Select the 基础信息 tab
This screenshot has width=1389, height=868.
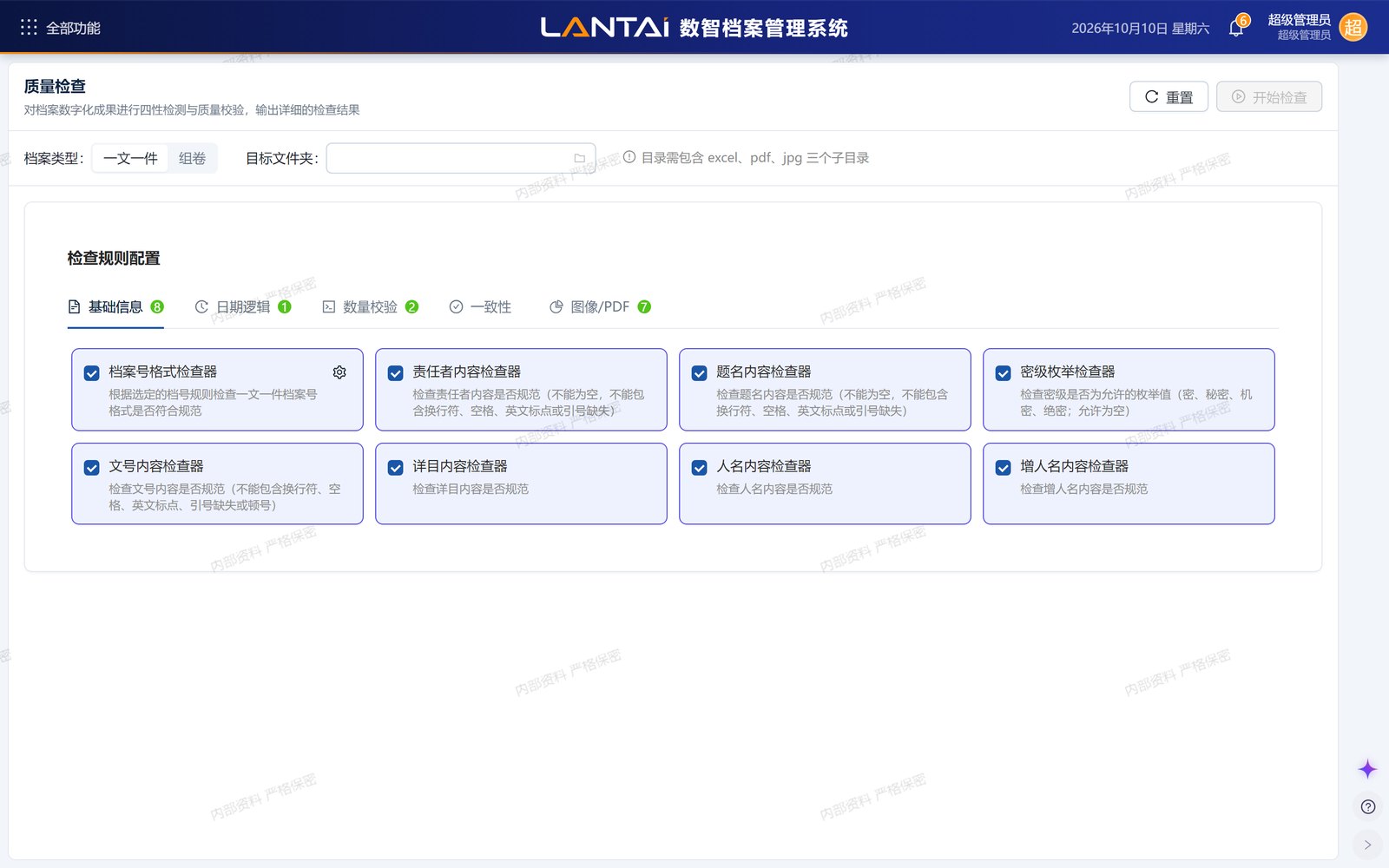(115, 307)
